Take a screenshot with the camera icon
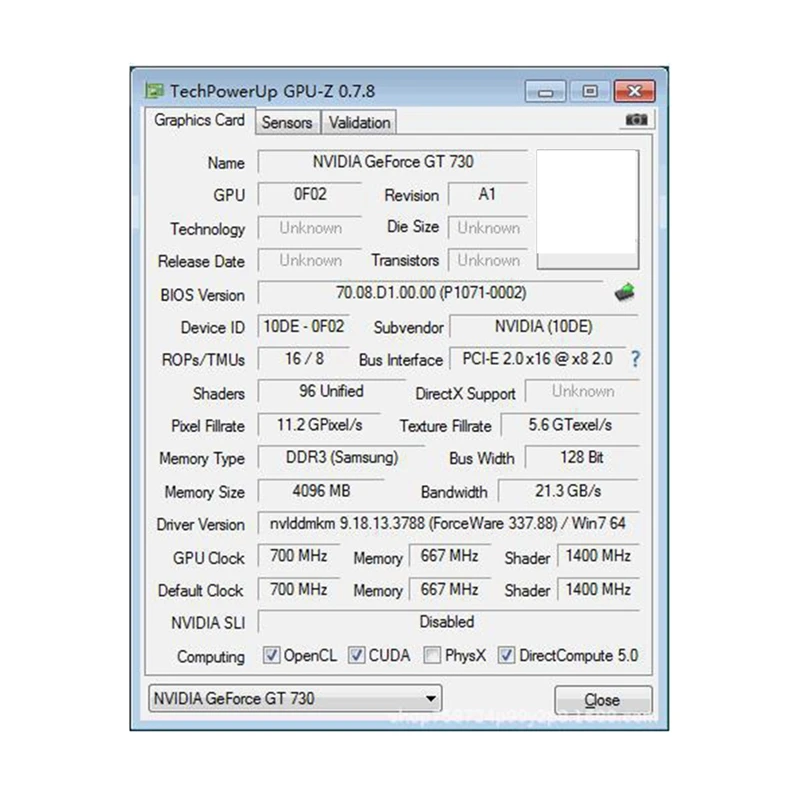Image resolution: width=800 pixels, height=800 pixels. click(636, 119)
